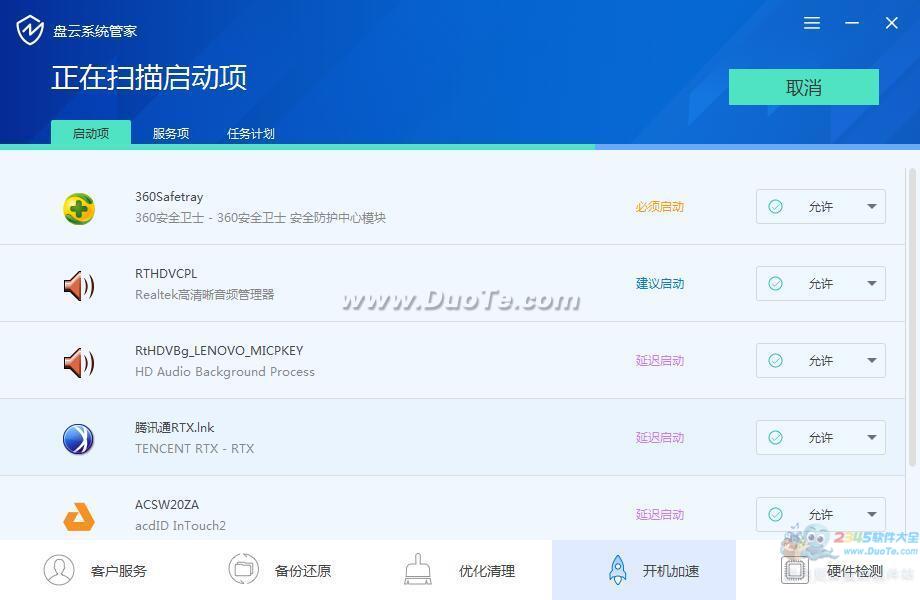
Task: Expand the 360Safetray 允许 dropdown arrow
Action: pos(871,207)
